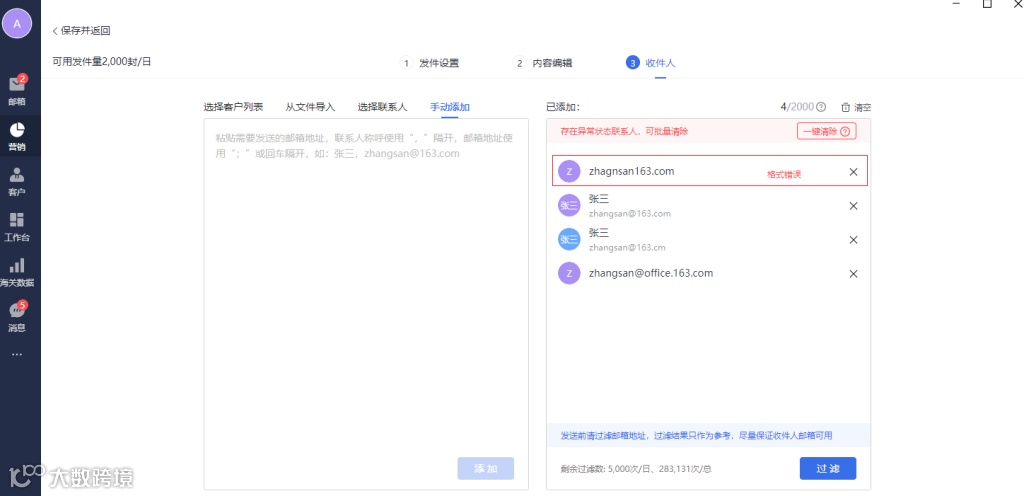Remove 张三 zhangsan@163.com recipient with X
Image resolution: width=1024 pixels, height=496 pixels.
point(853,206)
